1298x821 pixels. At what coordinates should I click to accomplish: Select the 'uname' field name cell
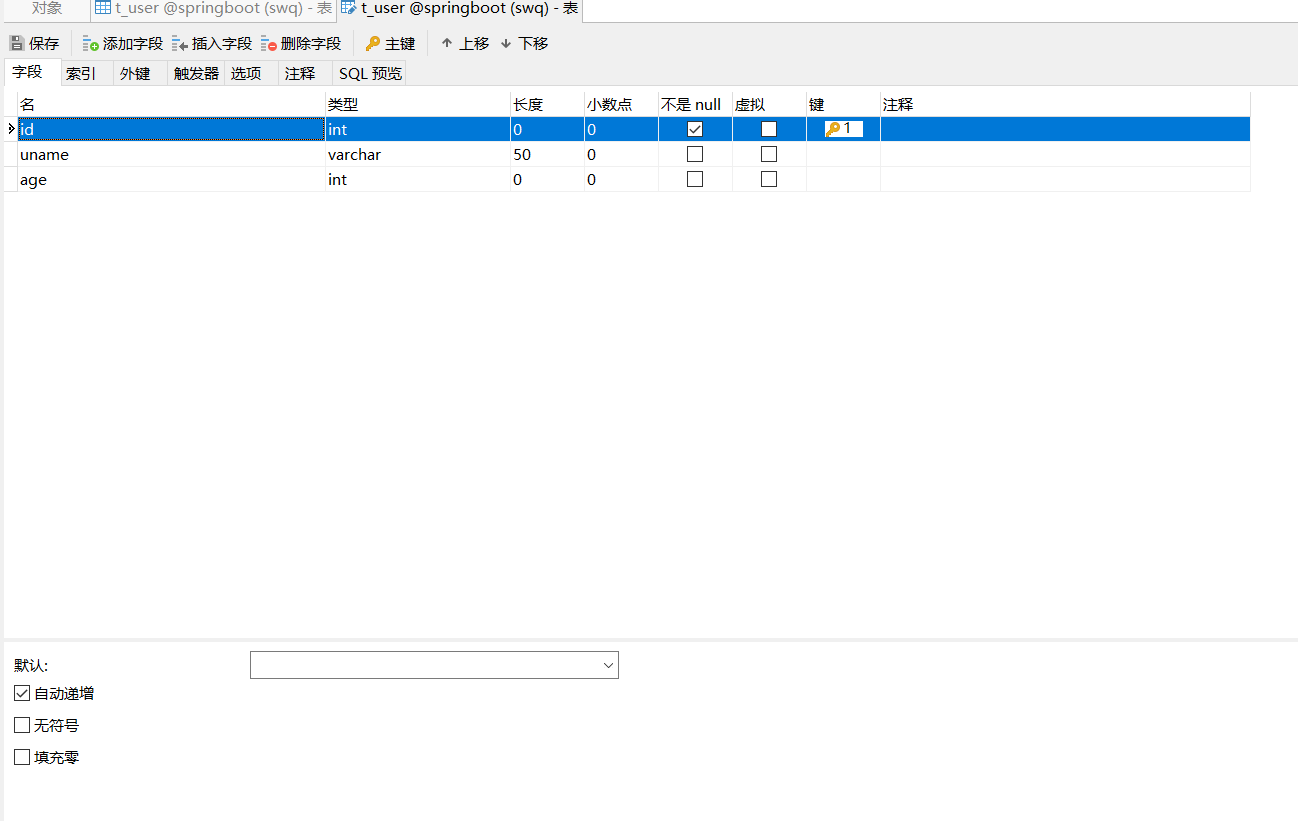click(171, 154)
